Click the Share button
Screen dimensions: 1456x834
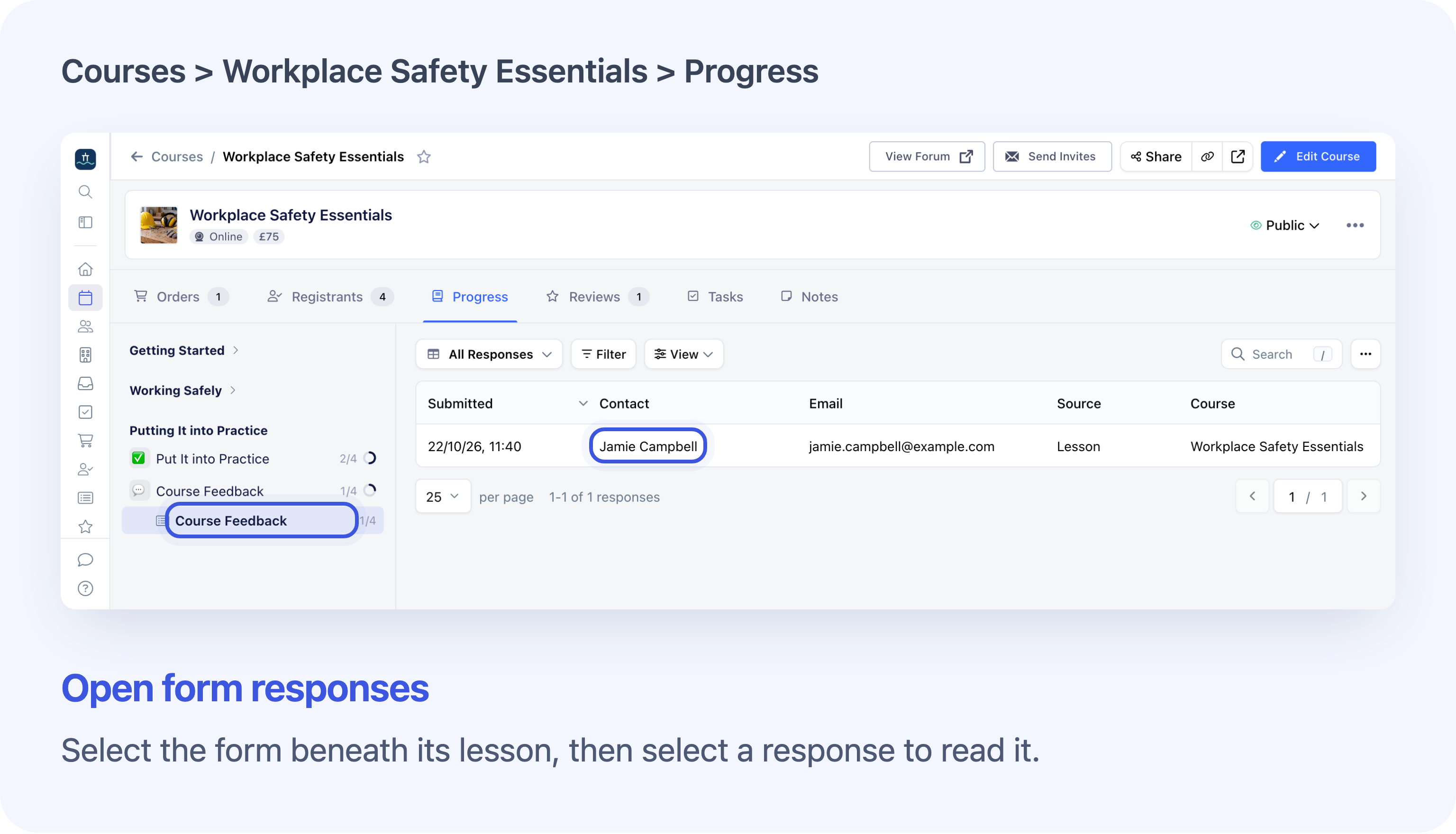(1156, 156)
